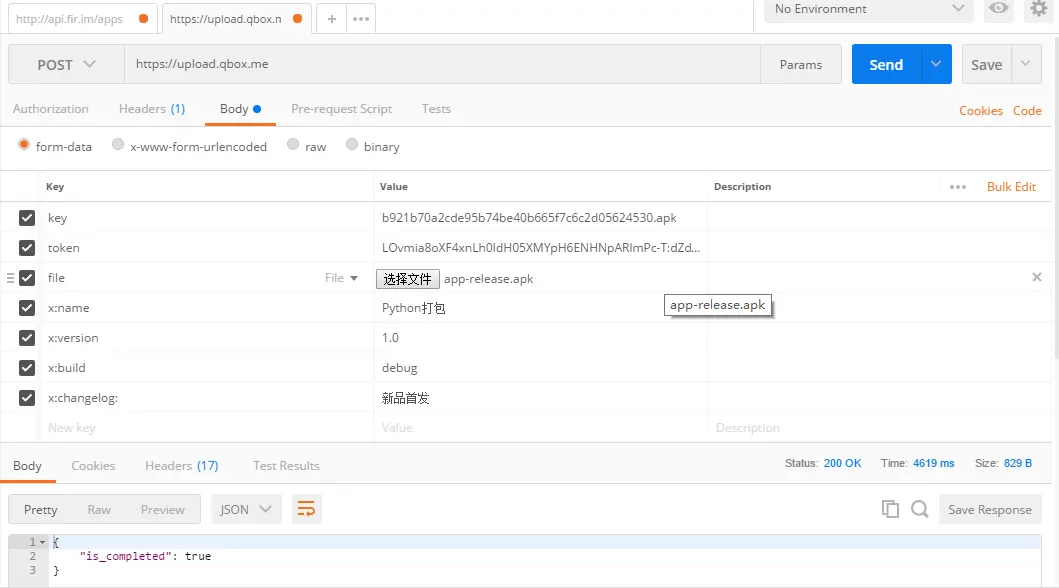Switch to the api.fir.im/apps request tab
Screen dimensions: 1059x588
(x=82, y=19)
